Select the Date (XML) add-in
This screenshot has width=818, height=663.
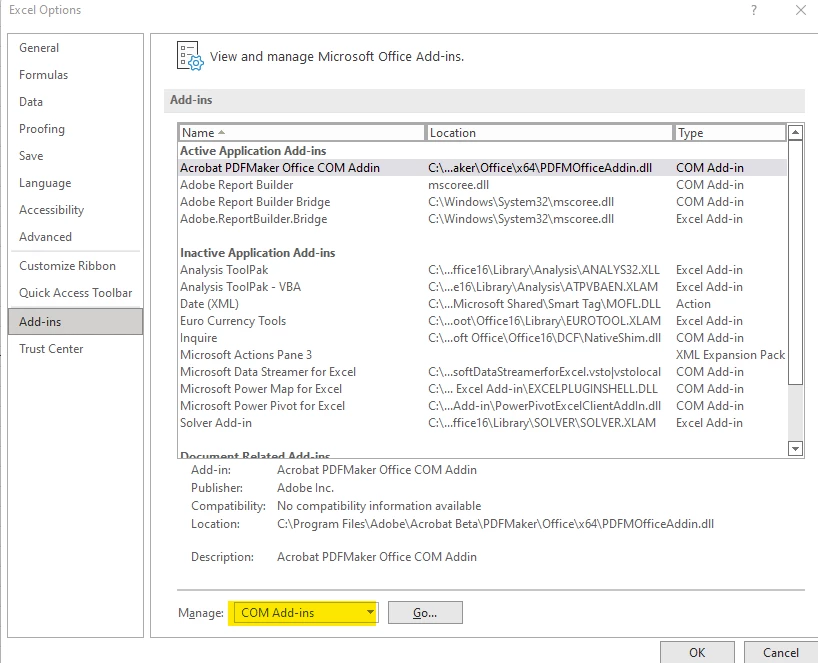point(483,304)
